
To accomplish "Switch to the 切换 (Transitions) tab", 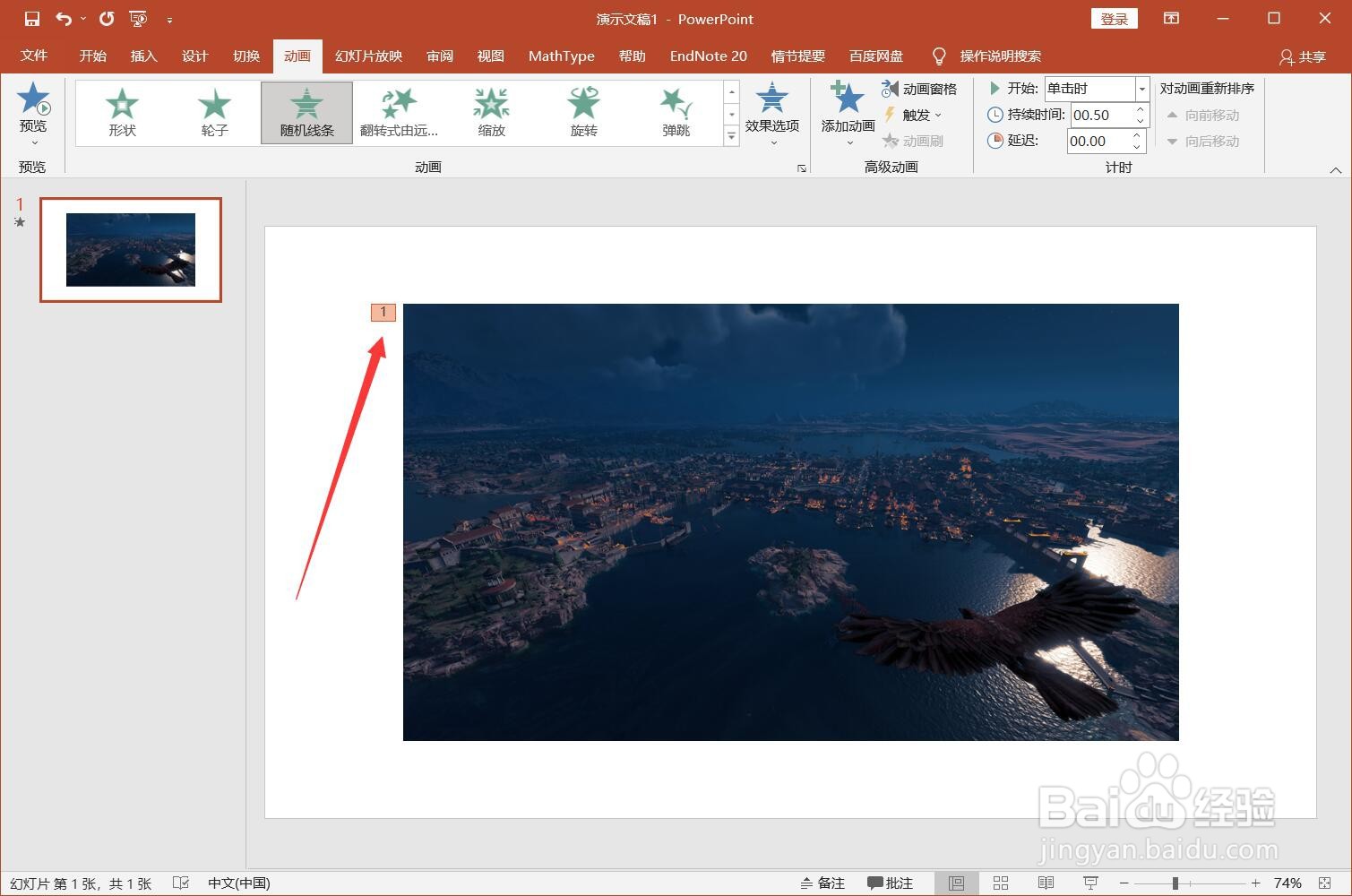I will tap(246, 56).
